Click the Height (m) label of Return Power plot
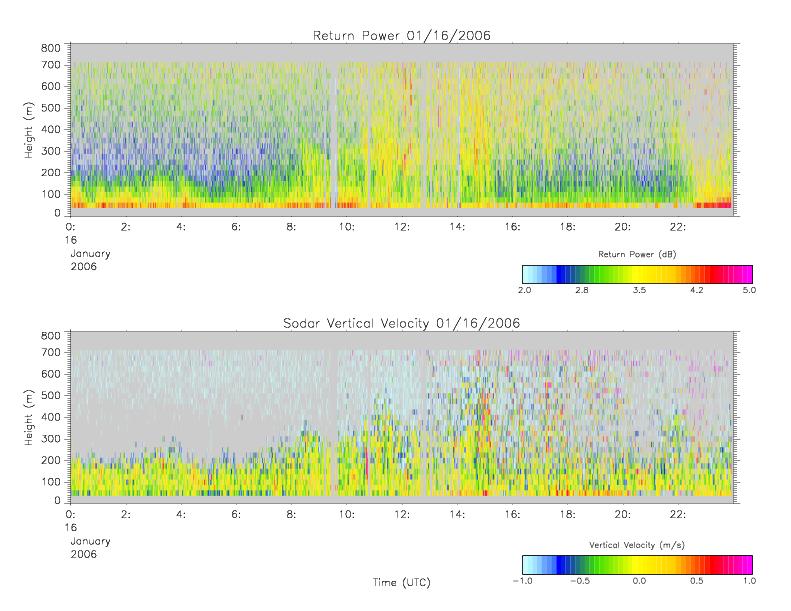 29,130
